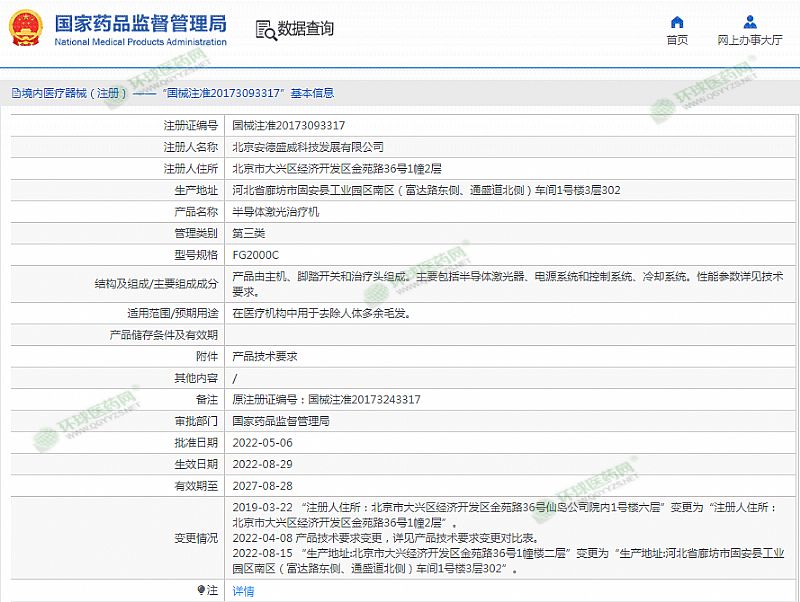Select expiry date 2027-08-28

click(x=263, y=486)
